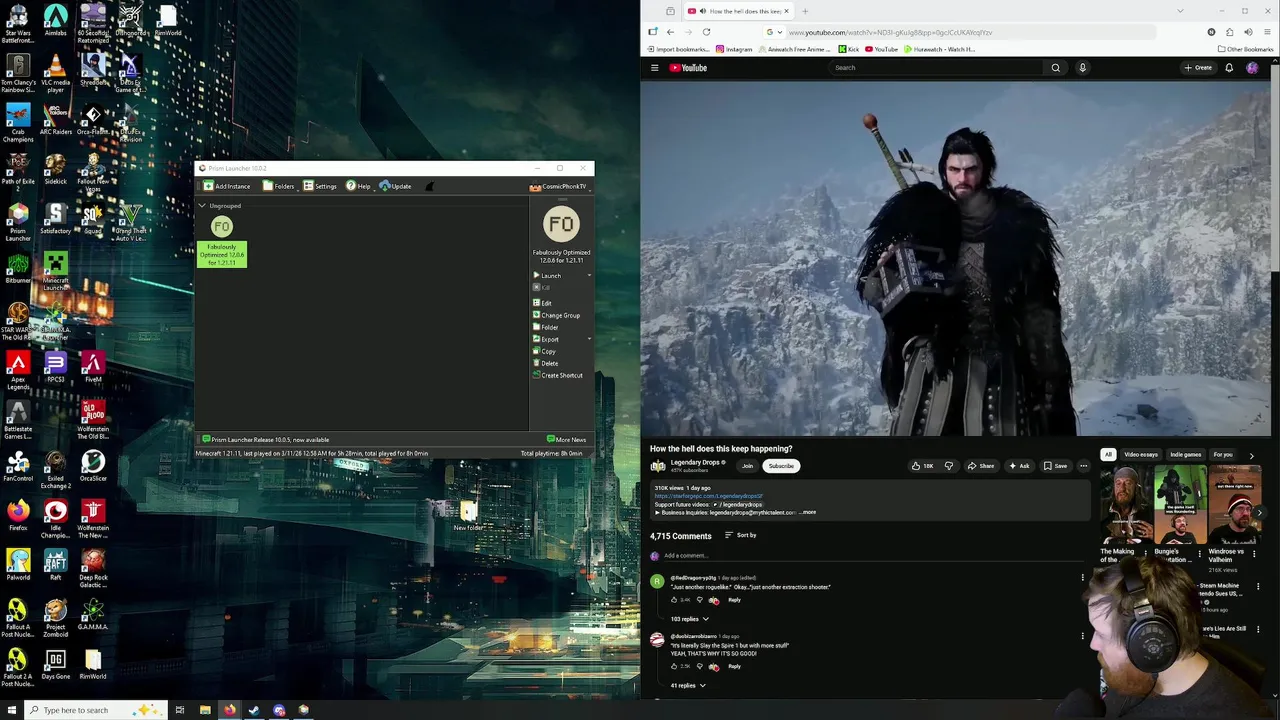Open Satisfactory desktop icon
Screen dimensions: 1280x720
pyautogui.click(x=55, y=219)
